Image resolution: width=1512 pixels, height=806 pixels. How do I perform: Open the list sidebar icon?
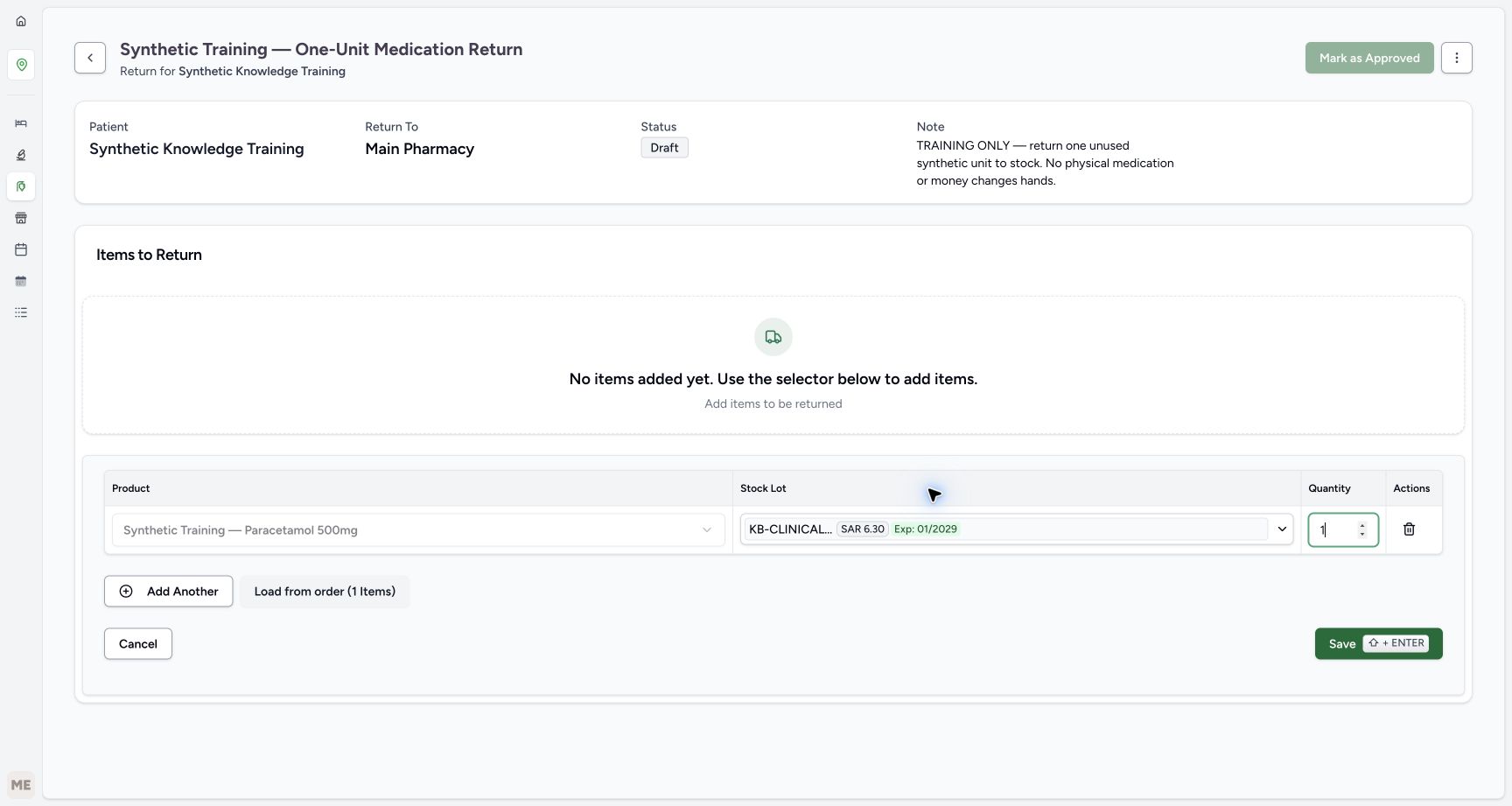click(21, 312)
